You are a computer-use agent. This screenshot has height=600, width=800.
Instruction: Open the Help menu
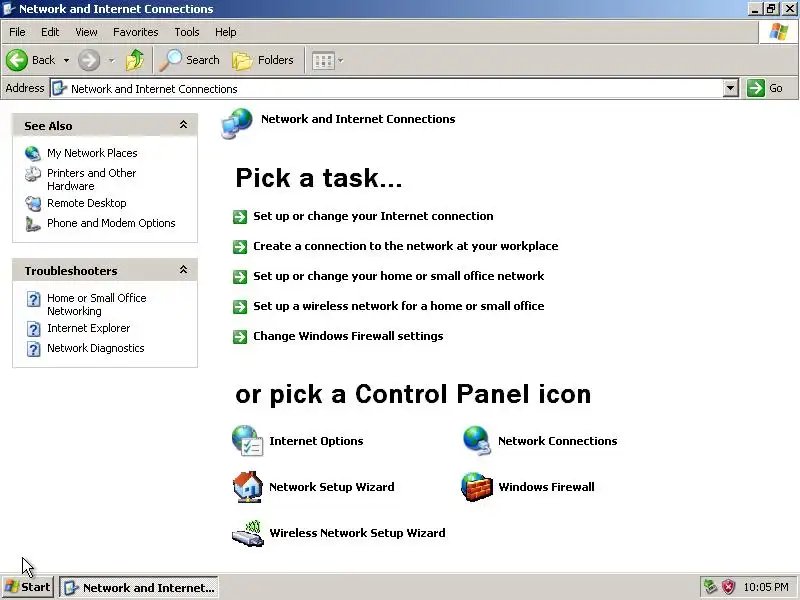[x=226, y=32]
